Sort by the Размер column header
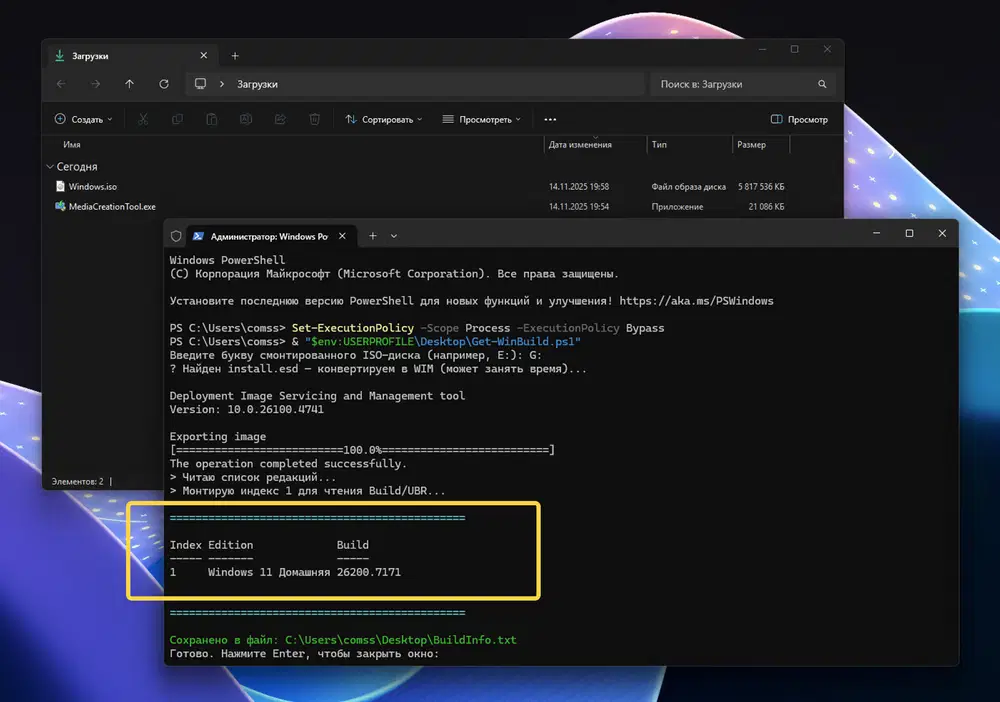 pos(751,145)
